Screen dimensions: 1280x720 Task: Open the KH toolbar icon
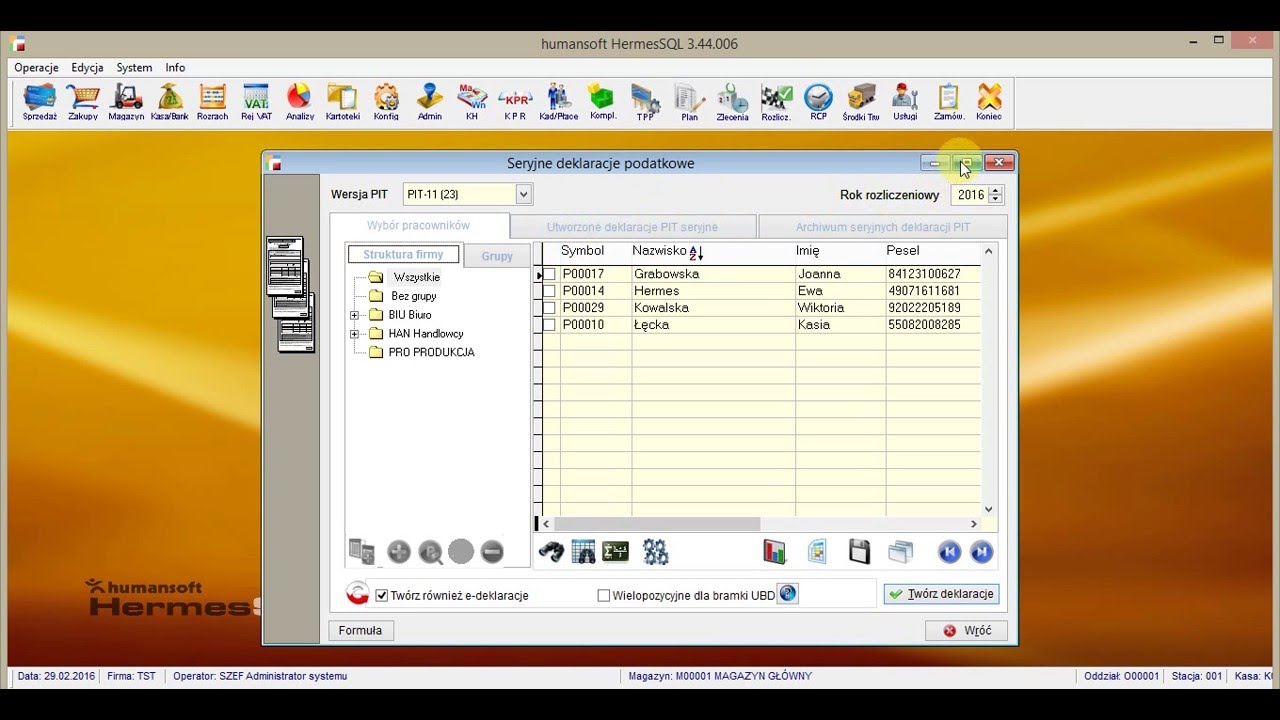coord(472,103)
